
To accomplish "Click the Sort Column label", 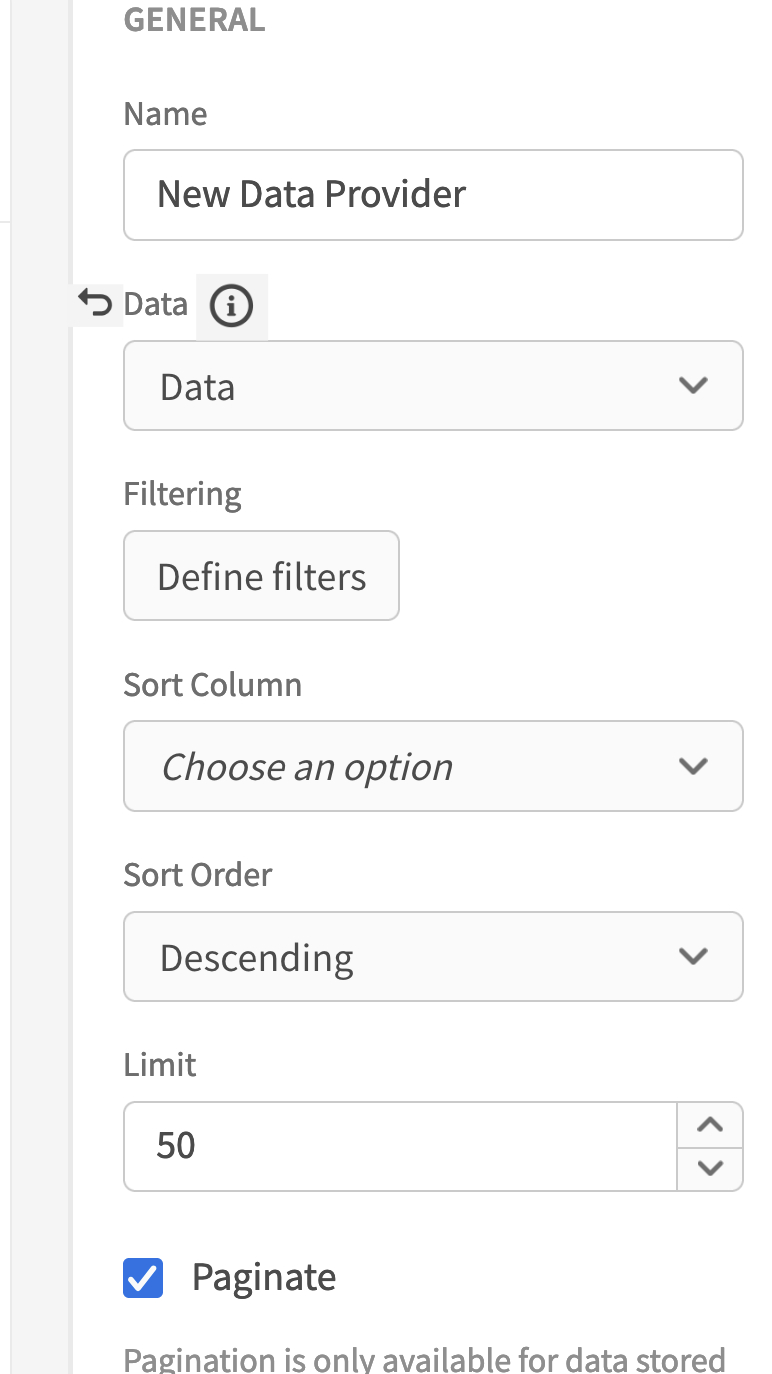I will pos(212,685).
